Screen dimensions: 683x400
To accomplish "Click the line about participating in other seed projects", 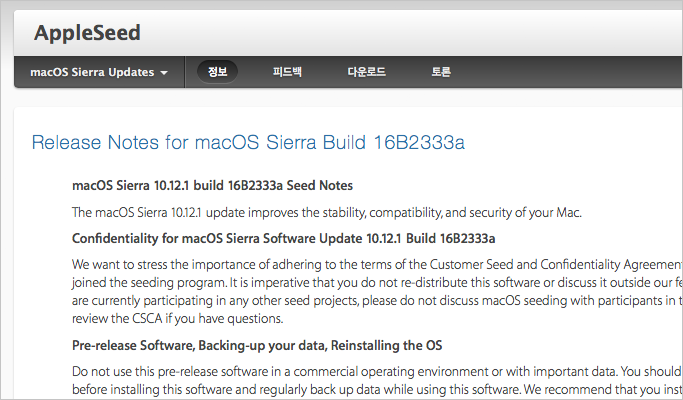I will pyautogui.click(x=377, y=301).
